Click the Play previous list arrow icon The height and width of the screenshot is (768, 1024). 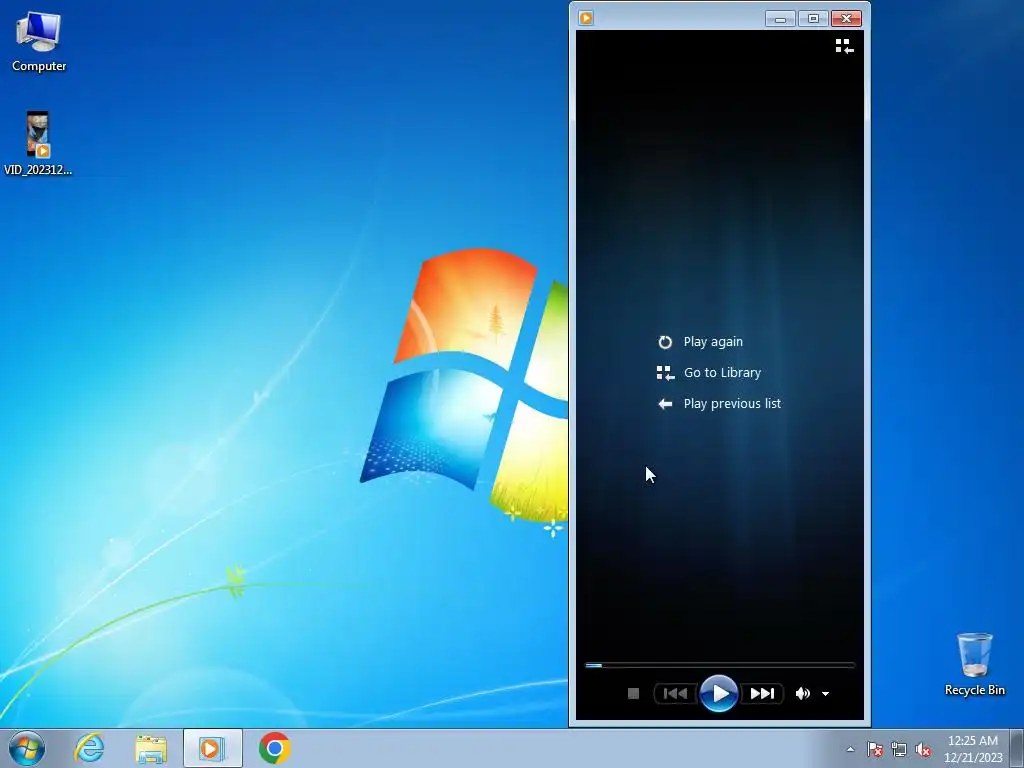(665, 404)
